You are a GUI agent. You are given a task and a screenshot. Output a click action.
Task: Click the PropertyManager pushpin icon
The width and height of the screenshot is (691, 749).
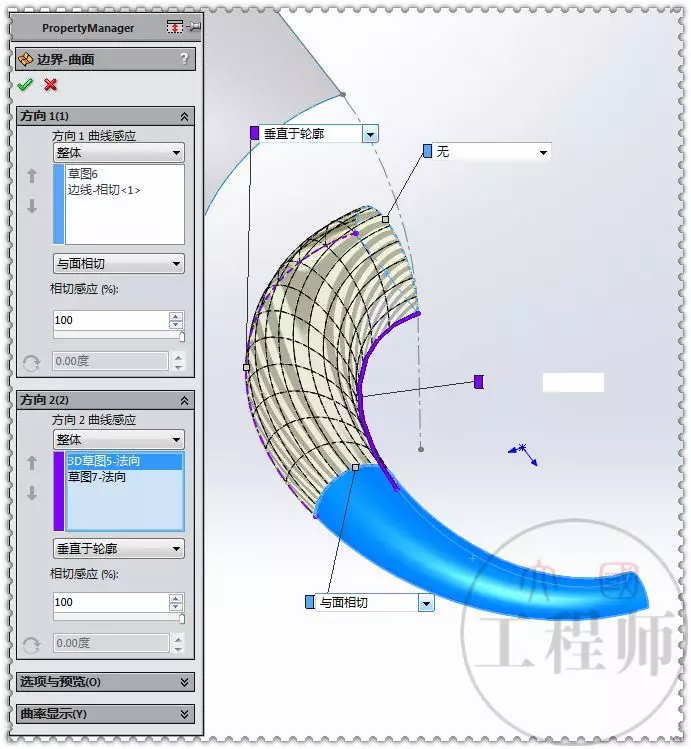[194, 27]
